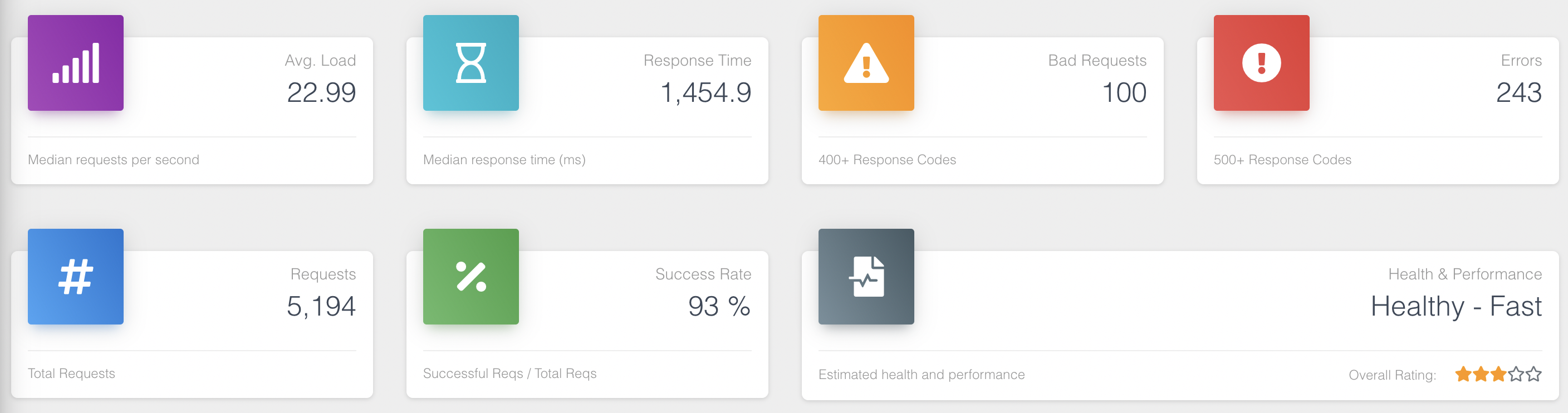Click the Bad Requests count 100
Screen dimensions: 1568x413
pos(1124,92)
